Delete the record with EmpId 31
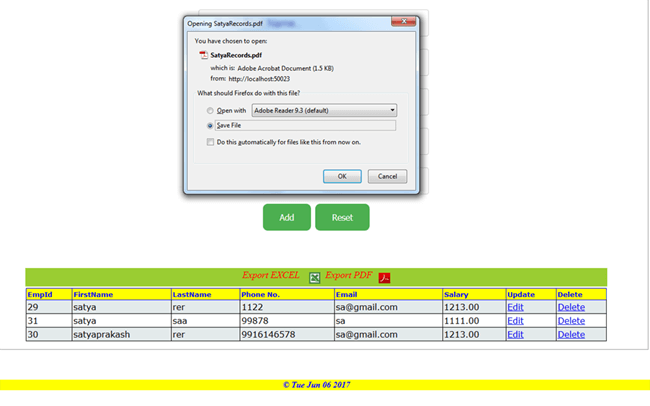 (571, 321)
